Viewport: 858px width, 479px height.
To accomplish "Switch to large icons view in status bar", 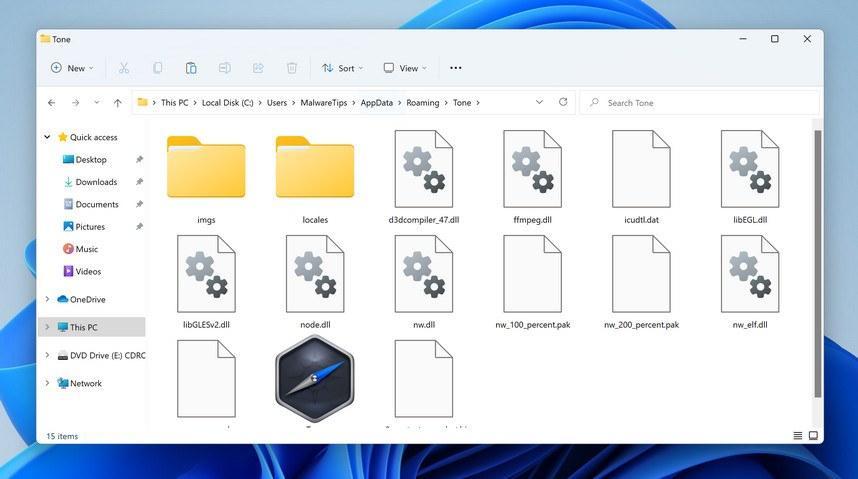I will (x=813, y=436).
